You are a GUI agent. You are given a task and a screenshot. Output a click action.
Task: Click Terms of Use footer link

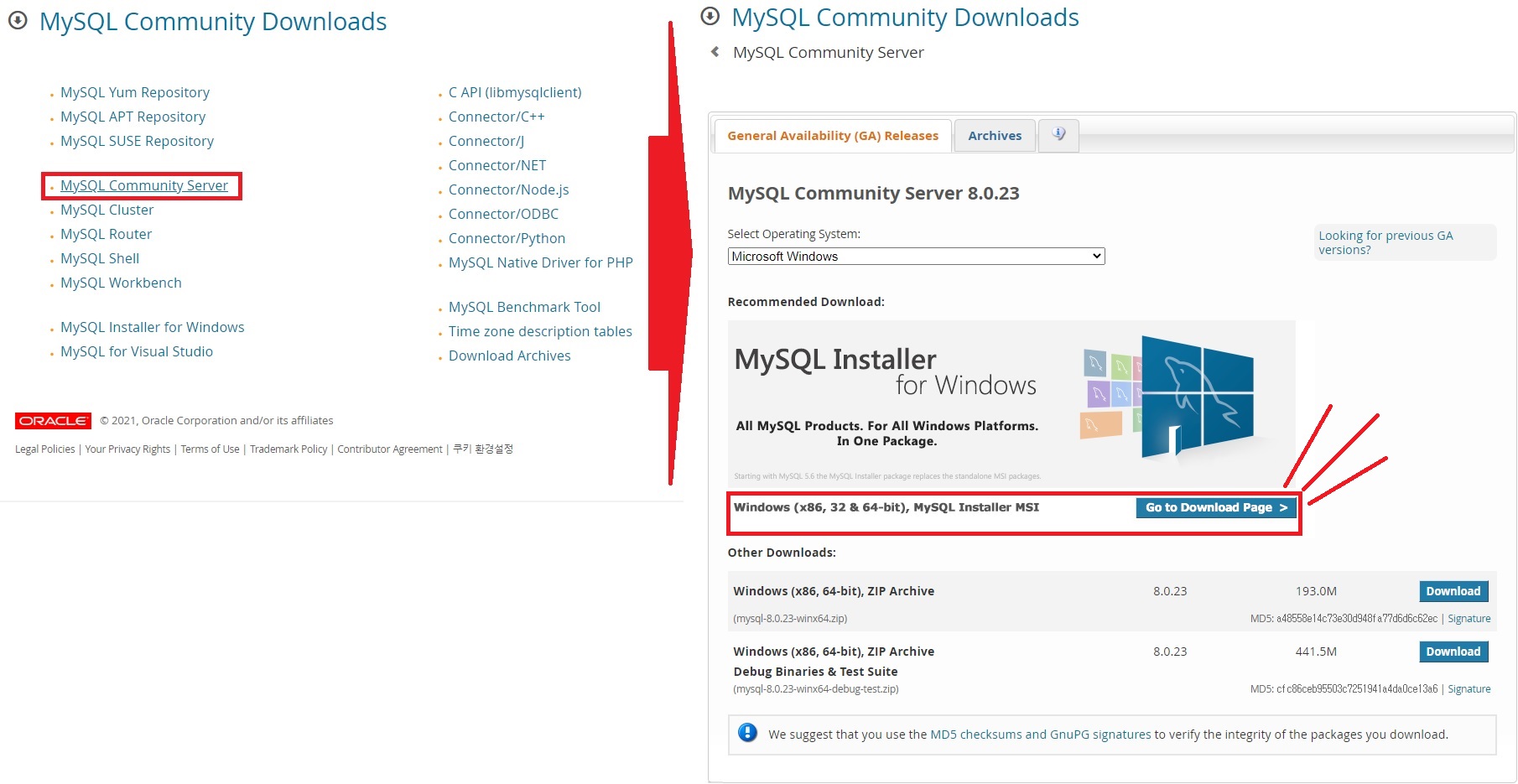tap(210, 449)
